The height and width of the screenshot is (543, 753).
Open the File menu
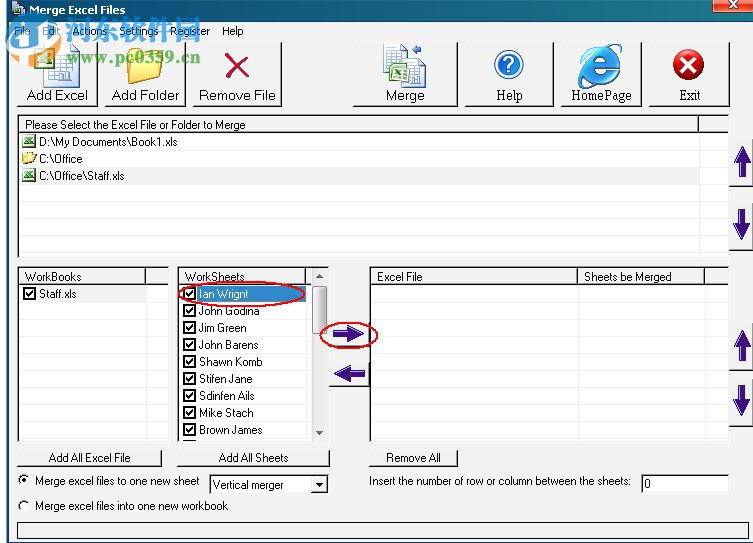[22, 31]
